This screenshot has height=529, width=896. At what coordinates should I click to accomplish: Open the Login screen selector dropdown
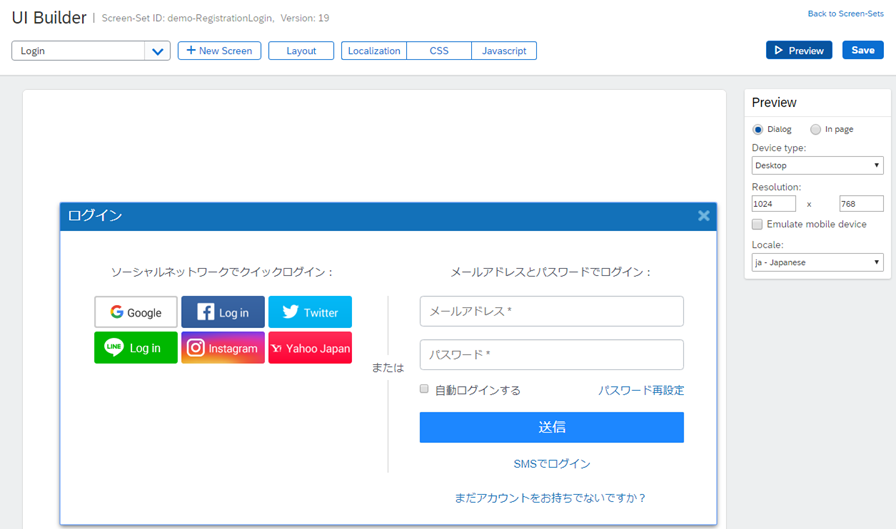91,51
